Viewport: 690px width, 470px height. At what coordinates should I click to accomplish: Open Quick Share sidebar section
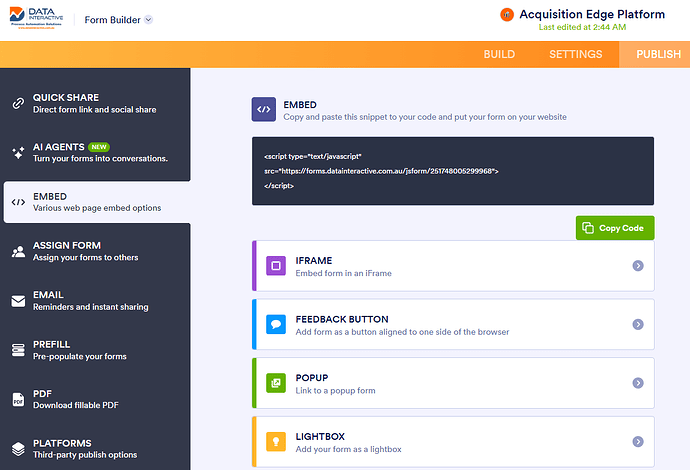click(x=97, y=103)
